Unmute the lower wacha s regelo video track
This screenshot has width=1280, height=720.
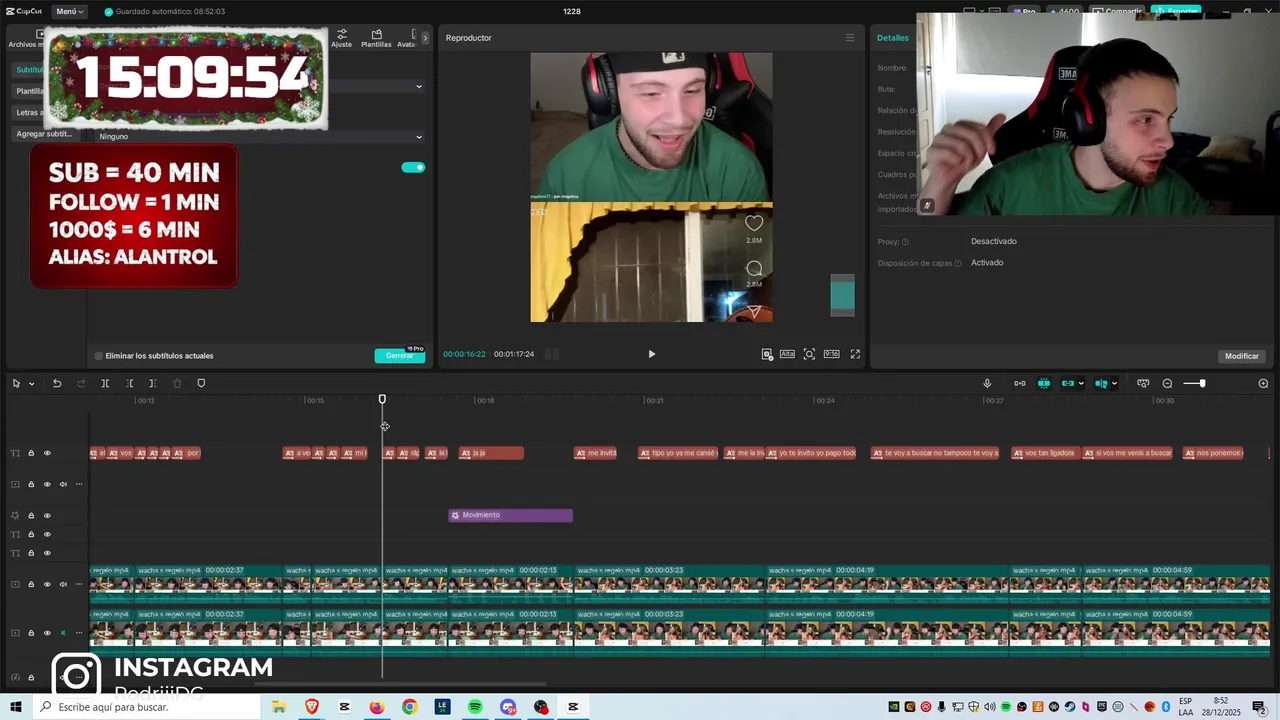(x=63, y=633)
